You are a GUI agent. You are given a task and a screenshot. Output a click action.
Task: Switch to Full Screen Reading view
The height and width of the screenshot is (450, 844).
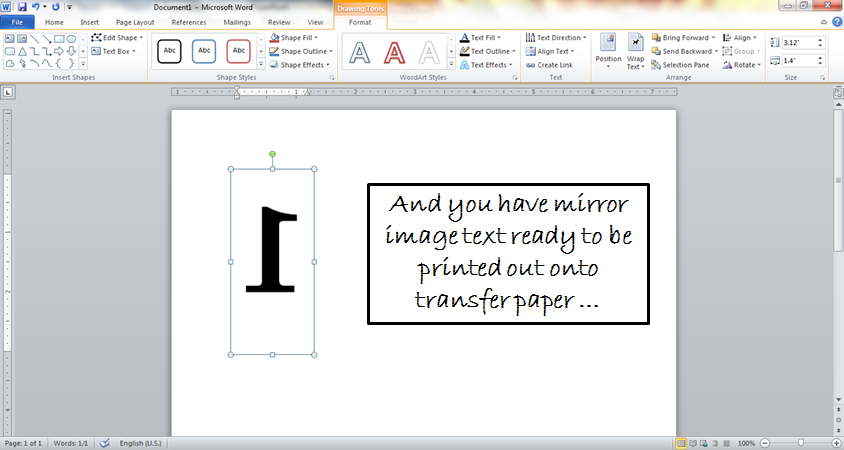click(x=694, y=443)
